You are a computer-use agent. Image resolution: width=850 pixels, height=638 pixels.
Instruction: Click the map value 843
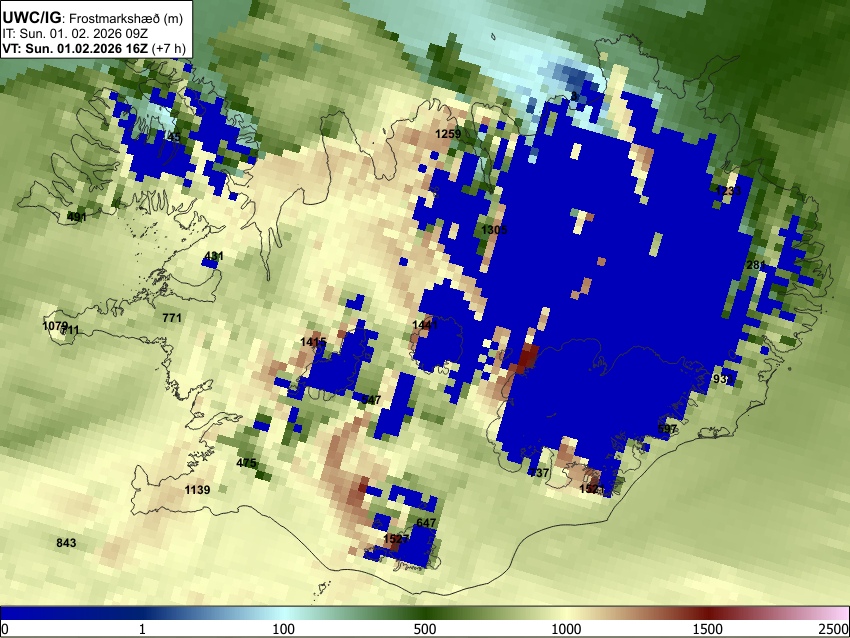point(66,543)
